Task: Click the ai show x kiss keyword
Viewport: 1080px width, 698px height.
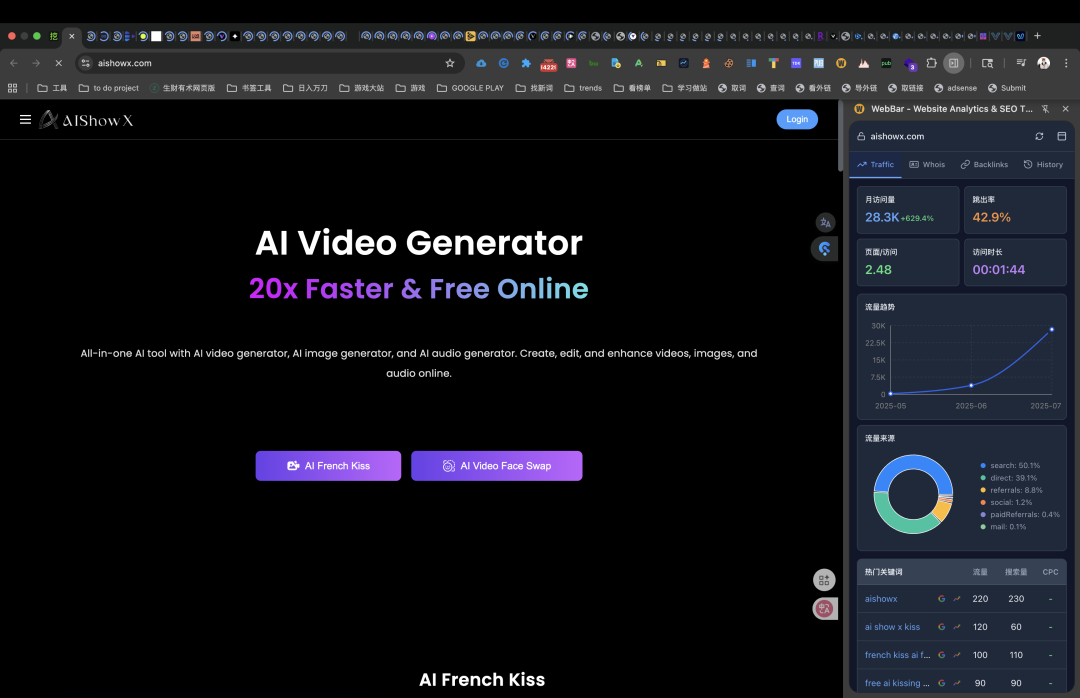Action: [x=892, y=627]
